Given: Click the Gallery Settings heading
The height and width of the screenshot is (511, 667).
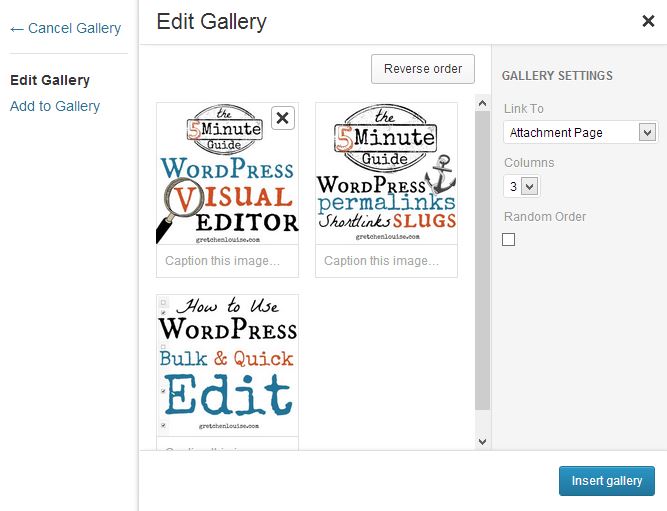Looking at the screenshot, I should click(x=557, y=76).
